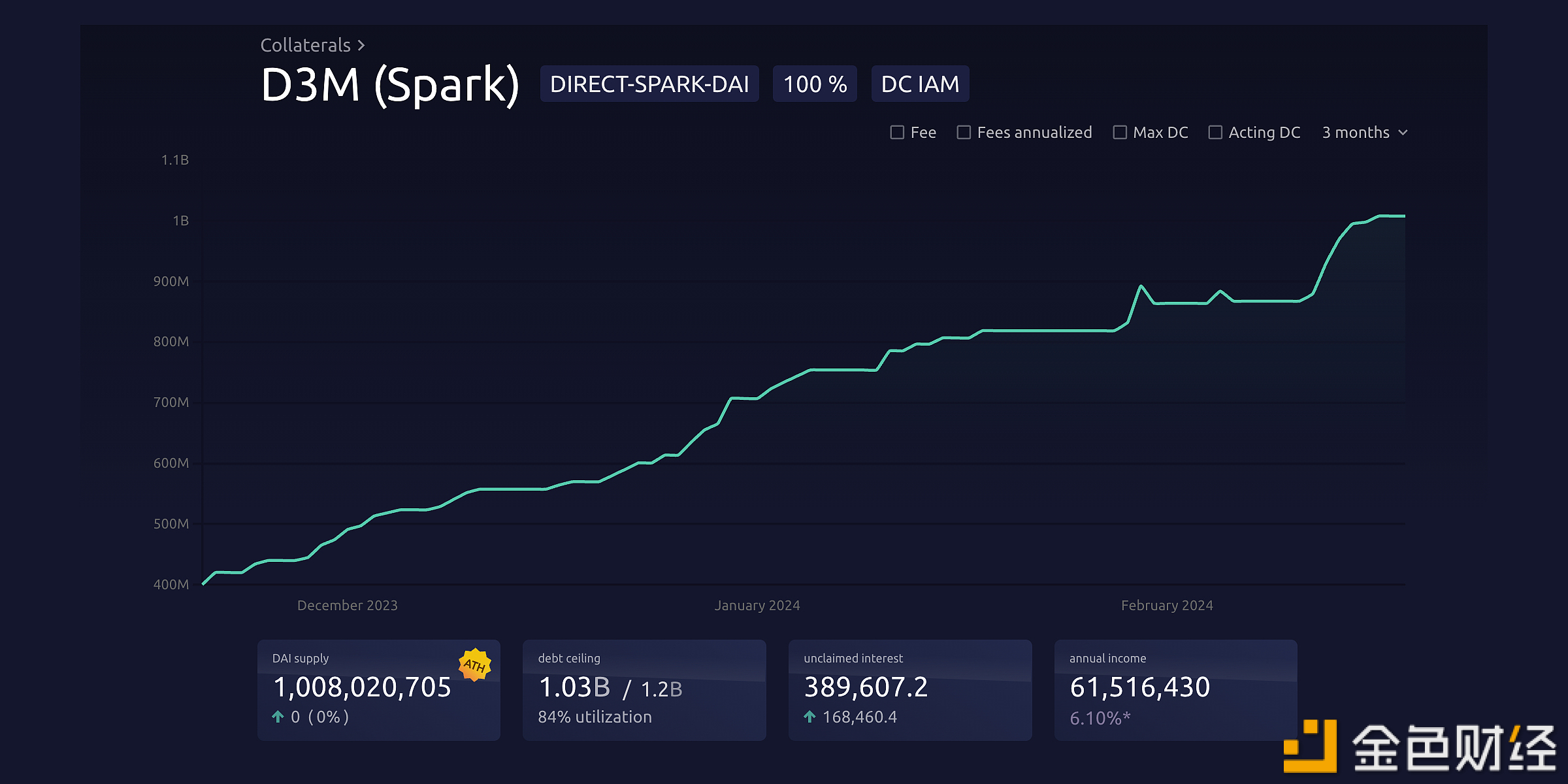Viewport: 1568px width, 784px height.
Task: Click the annual income card label
Action: coord(1107,659)
